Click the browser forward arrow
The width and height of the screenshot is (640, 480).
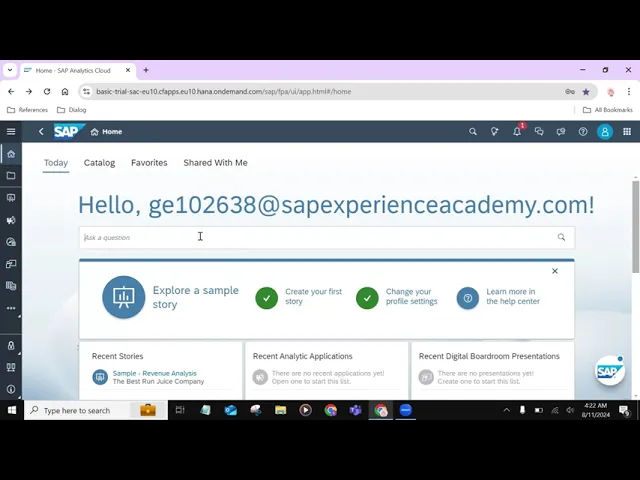pyautogui.click(x=29, y=91)
